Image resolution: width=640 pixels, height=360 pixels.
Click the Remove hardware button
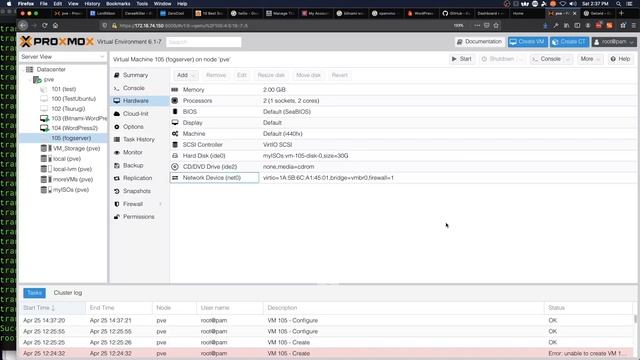216,75
